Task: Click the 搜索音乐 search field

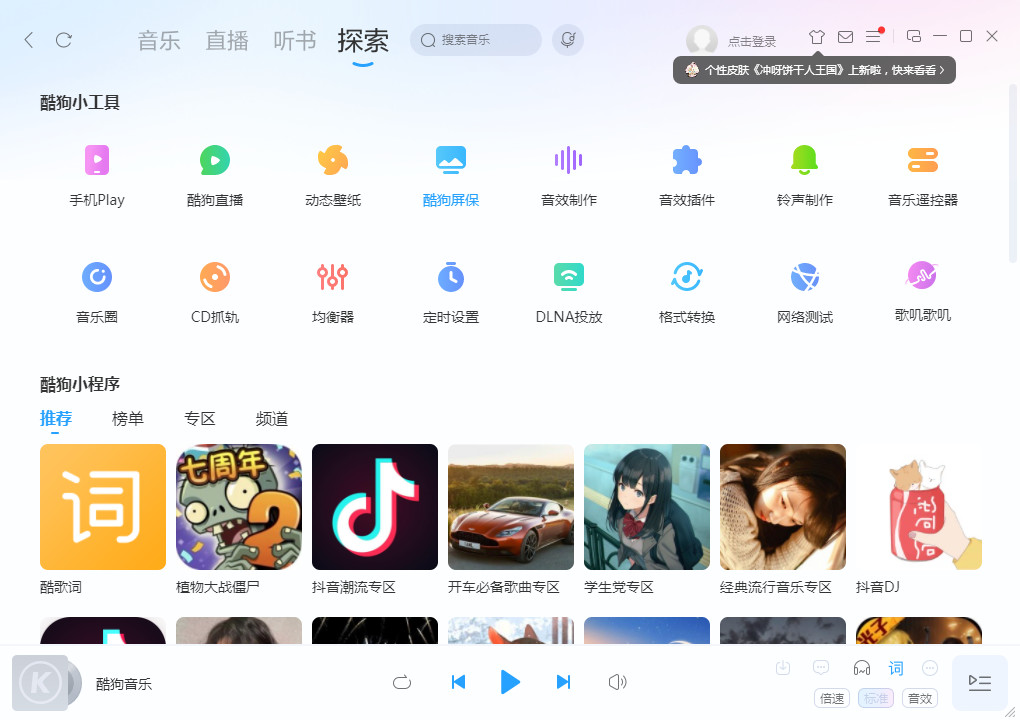Action: click(x=476, y=40)
